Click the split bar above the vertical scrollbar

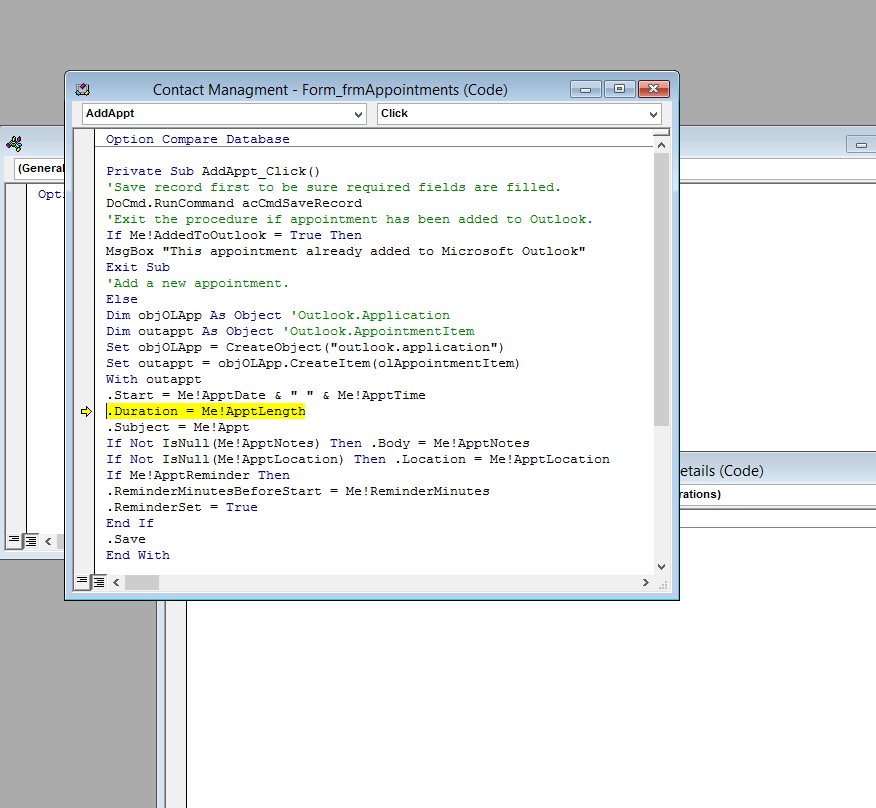pyautogui.click(x=661, y=131)
